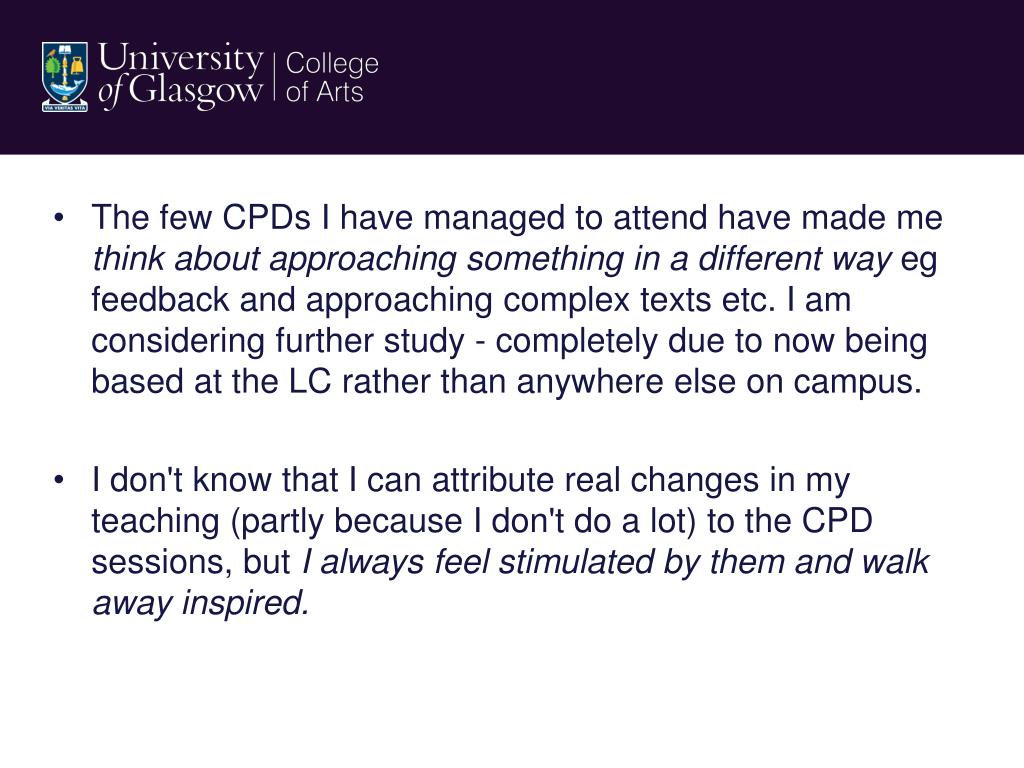The image size is (1024, 768).
Task: Click the 'LC' abbreviation in first paragraph
Action: click(x=310, y=382)
